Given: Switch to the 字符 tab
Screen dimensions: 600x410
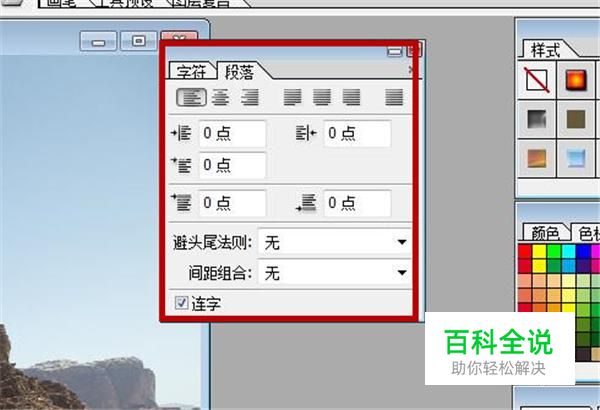Looking at the screenshot, I should pyautogui.click(x=191, y=71).
